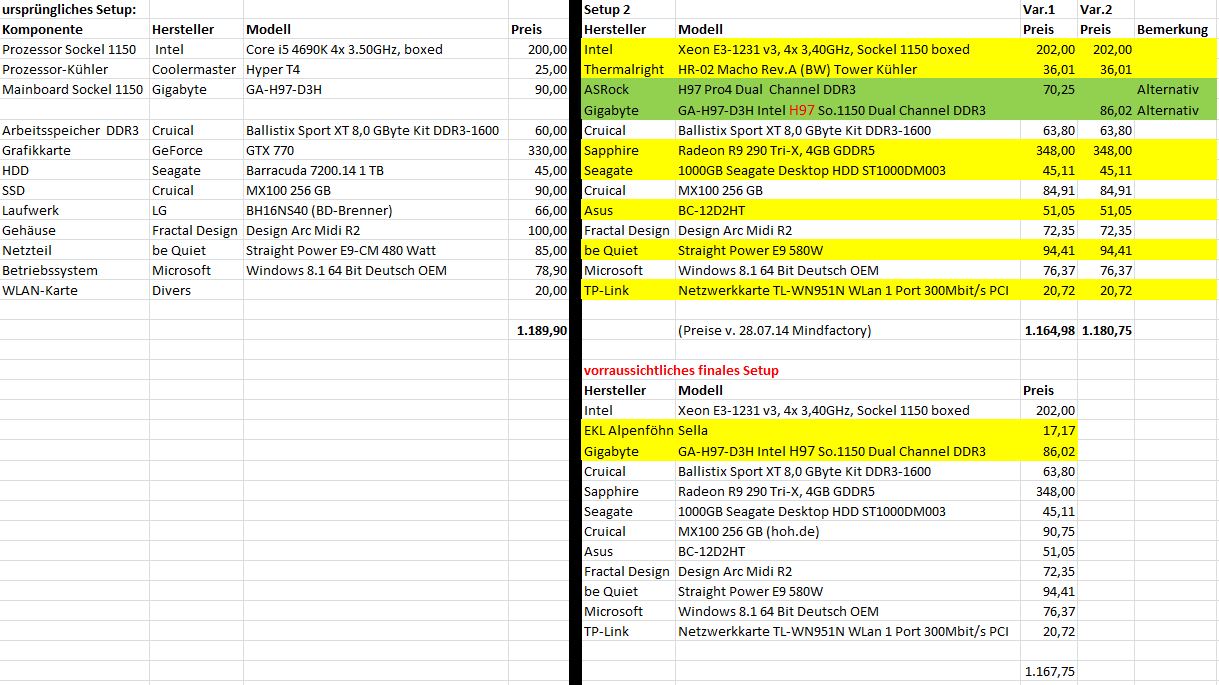Click the 'BH16NS40 (BD-Brenner)' cell

(375, 210)
